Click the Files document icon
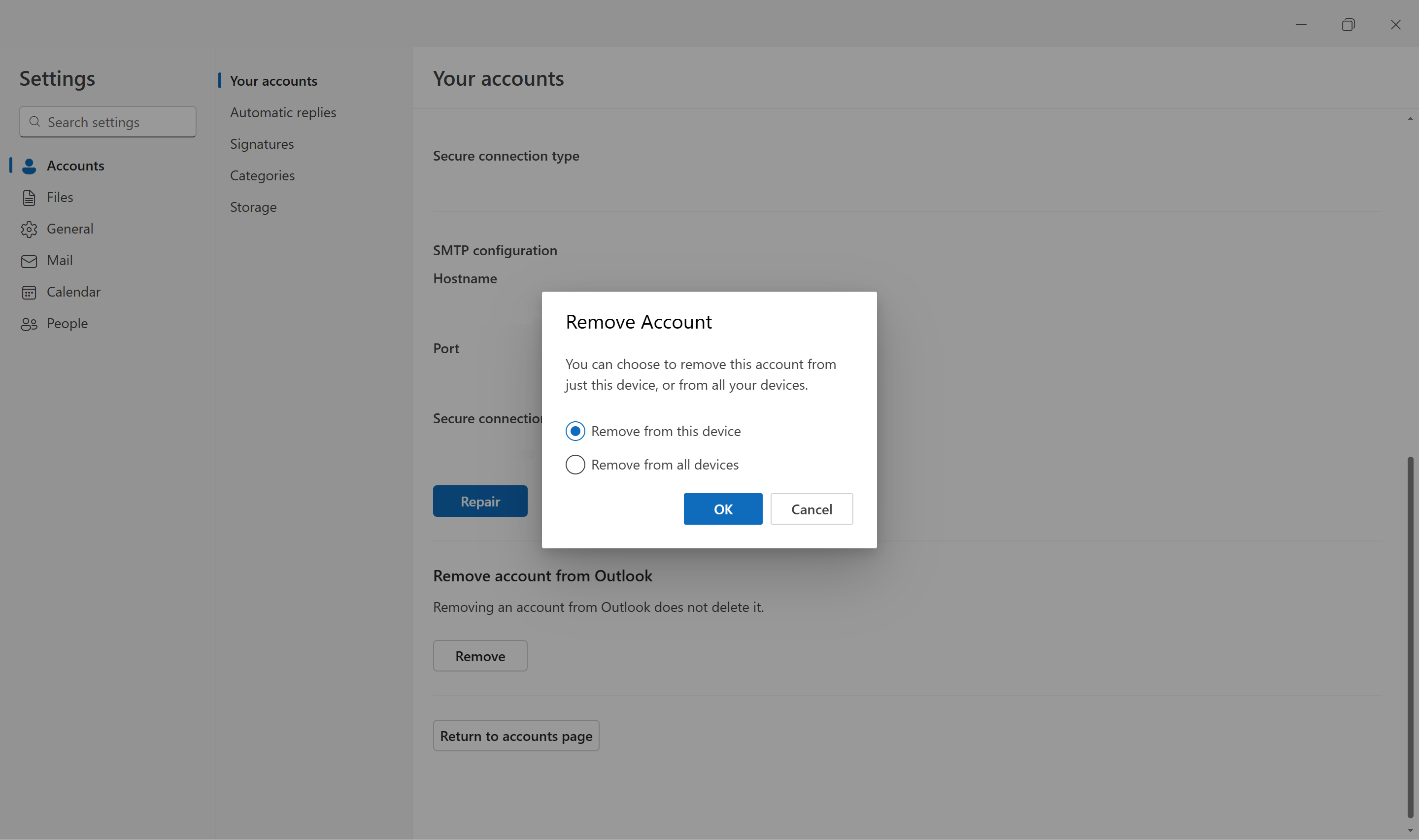The height and width of the screenshot is (840, 1419). tap(29, 198)
